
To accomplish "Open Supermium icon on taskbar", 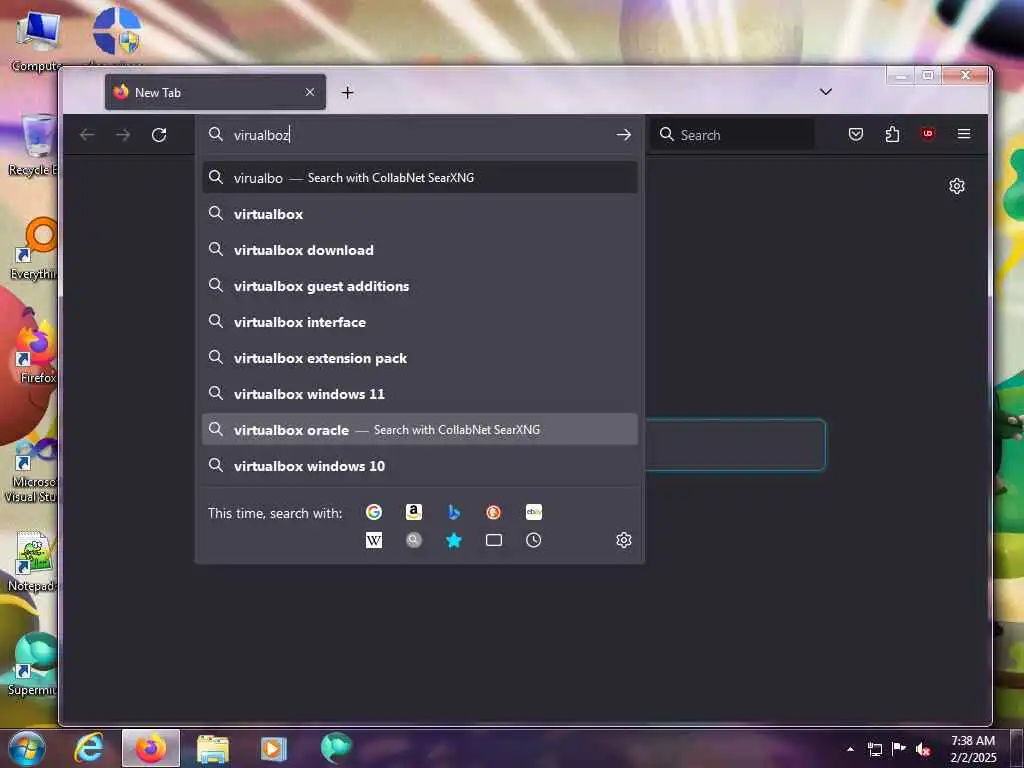I will point(336,748).
